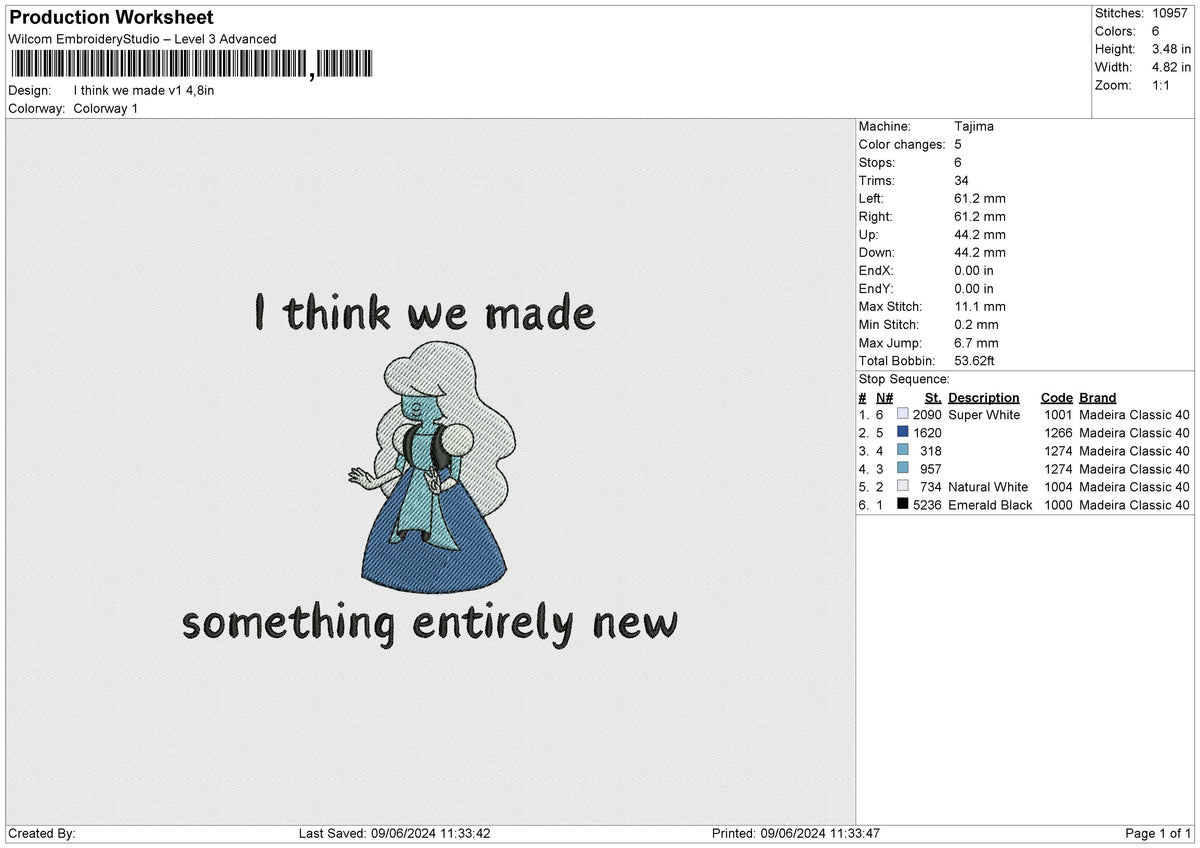
Task: Select the 'Down:' measurement label
Action: click(877, 253)
